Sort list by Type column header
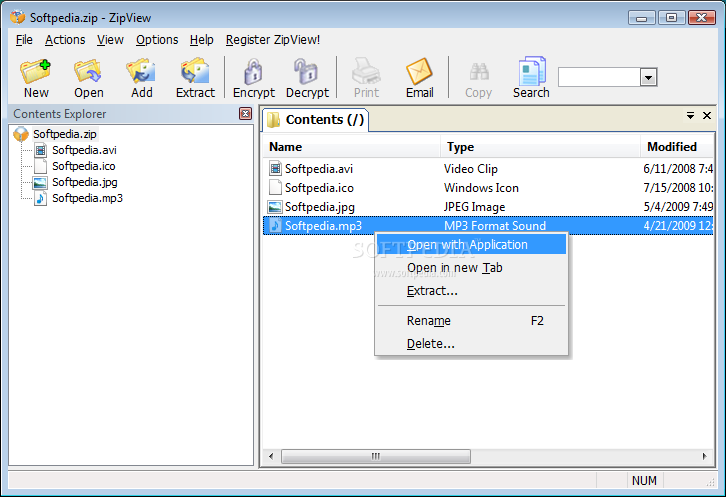 pos(540,147)
